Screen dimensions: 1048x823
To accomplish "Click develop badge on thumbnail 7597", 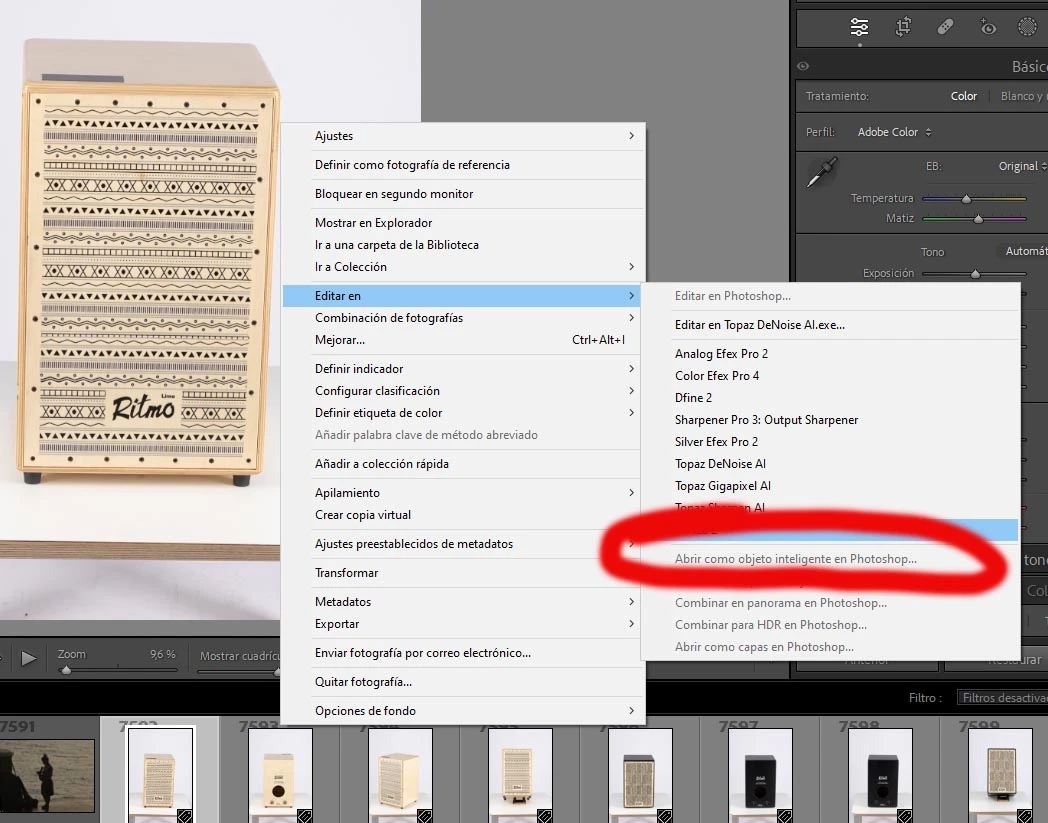I will point(784,816).
